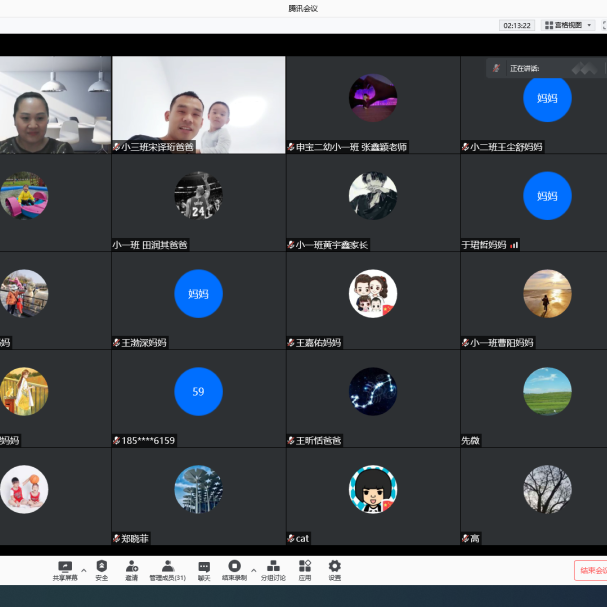Open the 聊天 chat window

click(x=204, y=570)
